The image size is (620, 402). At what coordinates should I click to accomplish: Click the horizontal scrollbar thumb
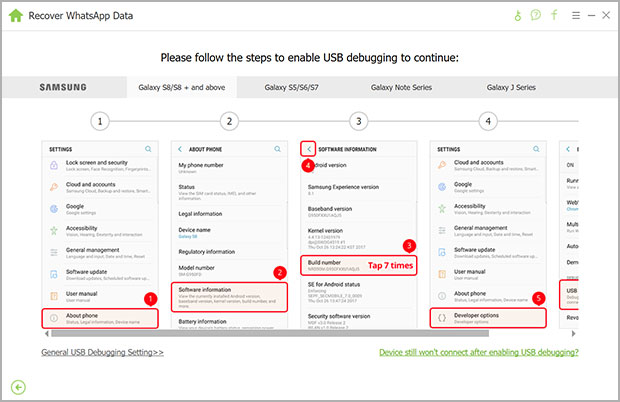point(270,334)
